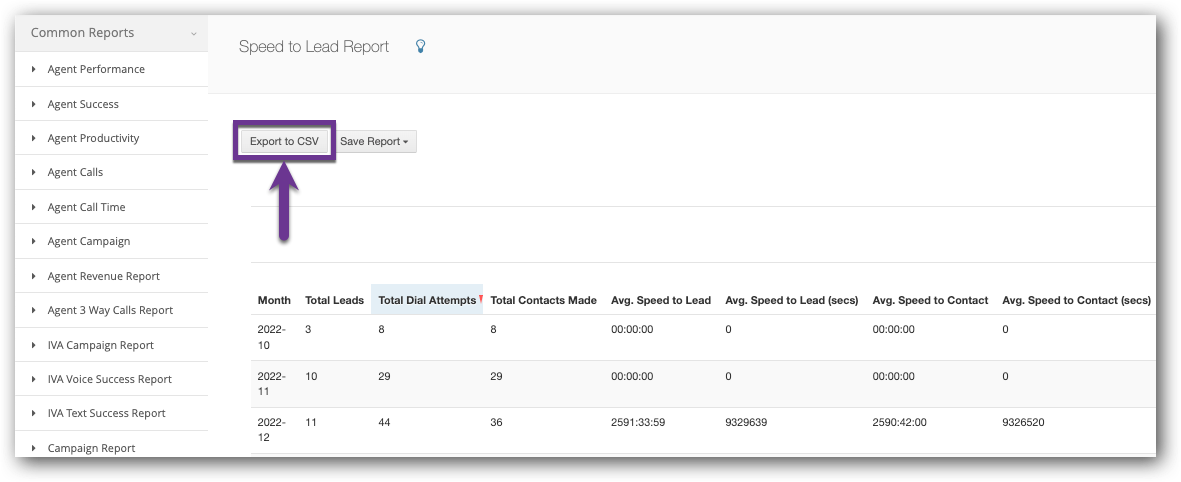The height and width of the screenshot is (482, 1181).
Task: Choose IVA Campaign Report
Action: pos(100,345)
